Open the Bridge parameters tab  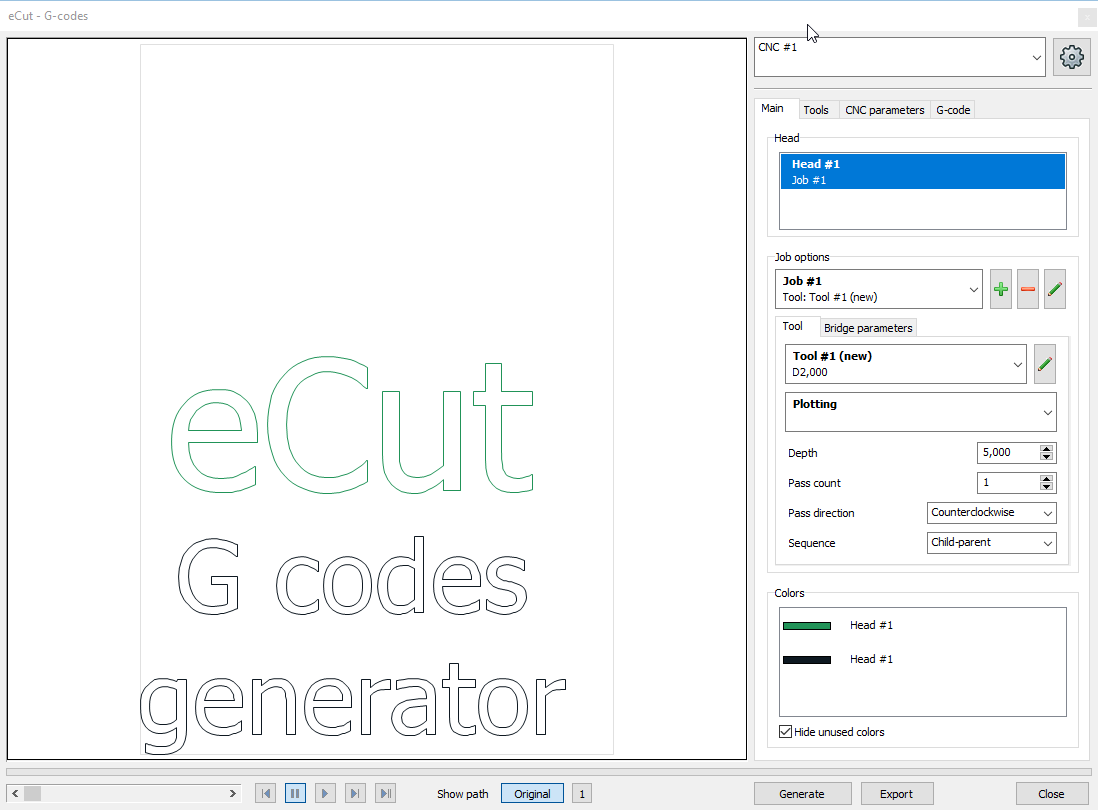tap(868, 328)
